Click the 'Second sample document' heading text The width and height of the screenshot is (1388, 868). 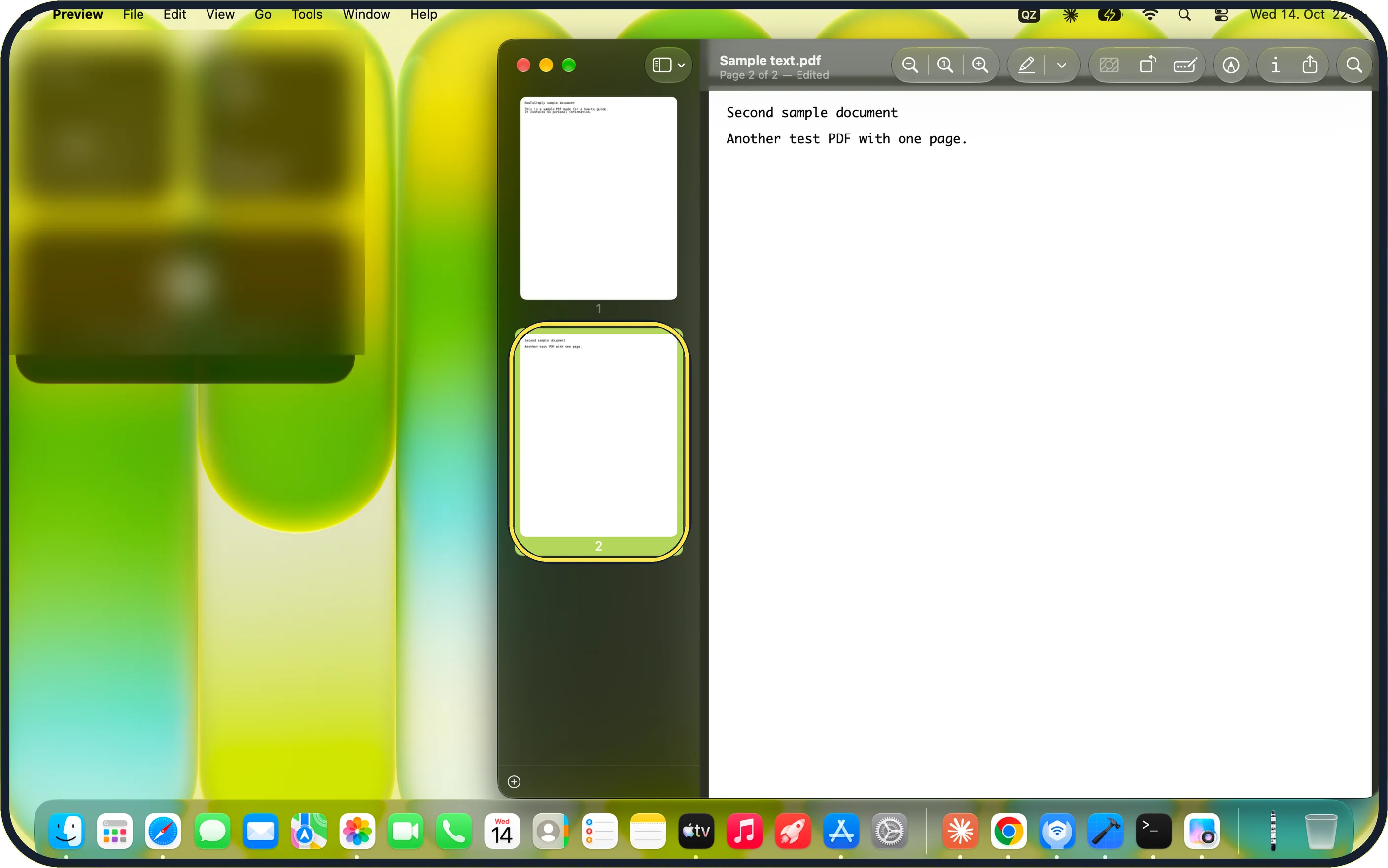click(x=811, y=113)
